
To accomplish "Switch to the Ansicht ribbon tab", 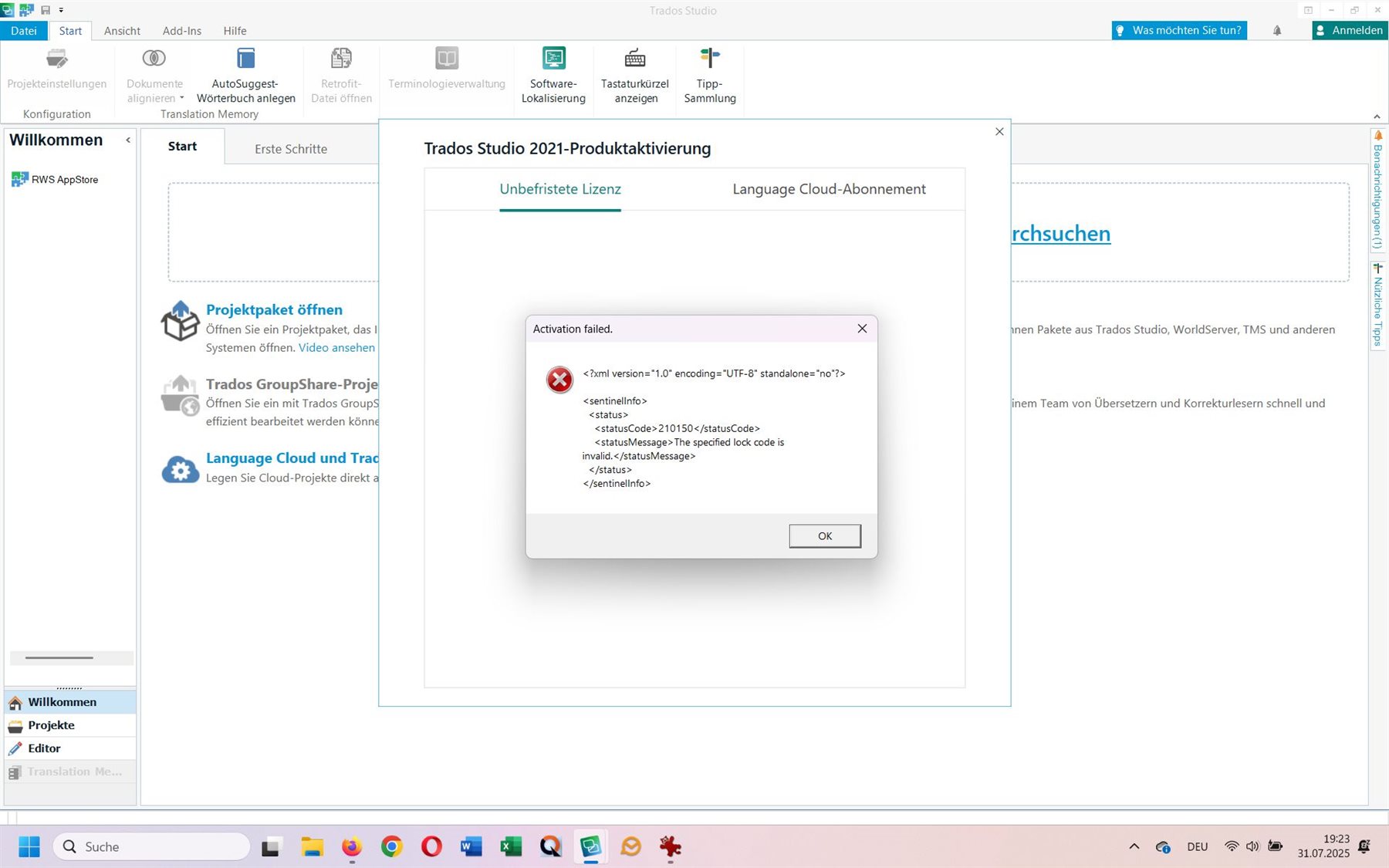I will coord(121,31).
